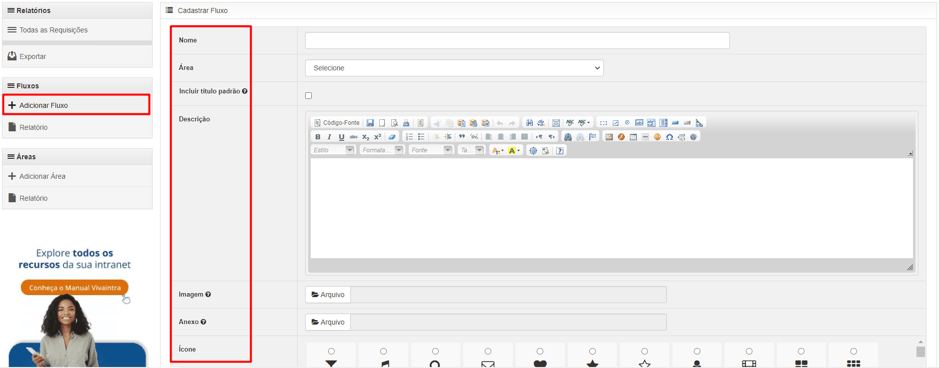Open the Find tool (binoculars icon)
Viewport: 939px width, 368px height.
point(529,123)
